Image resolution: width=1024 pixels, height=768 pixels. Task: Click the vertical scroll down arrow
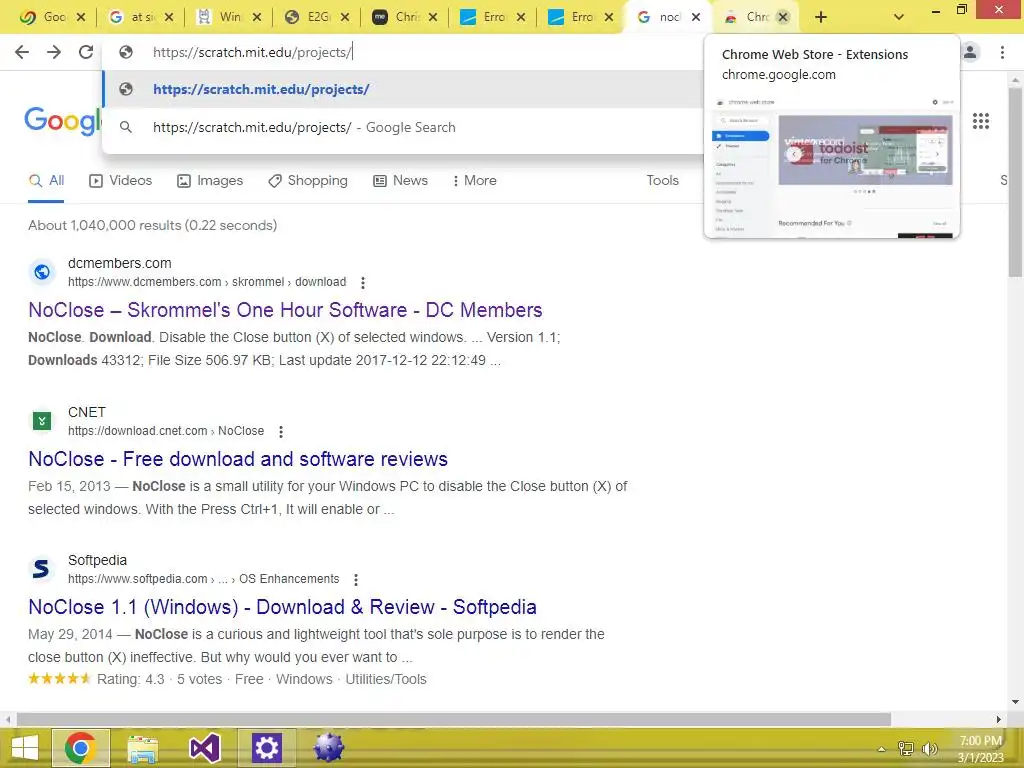tap(1015, 701)
